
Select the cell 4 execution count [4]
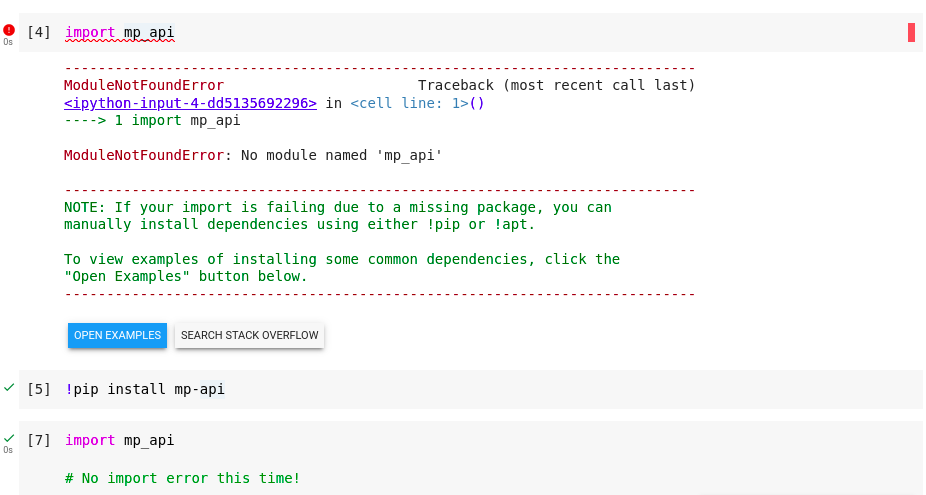click(39, 32)
